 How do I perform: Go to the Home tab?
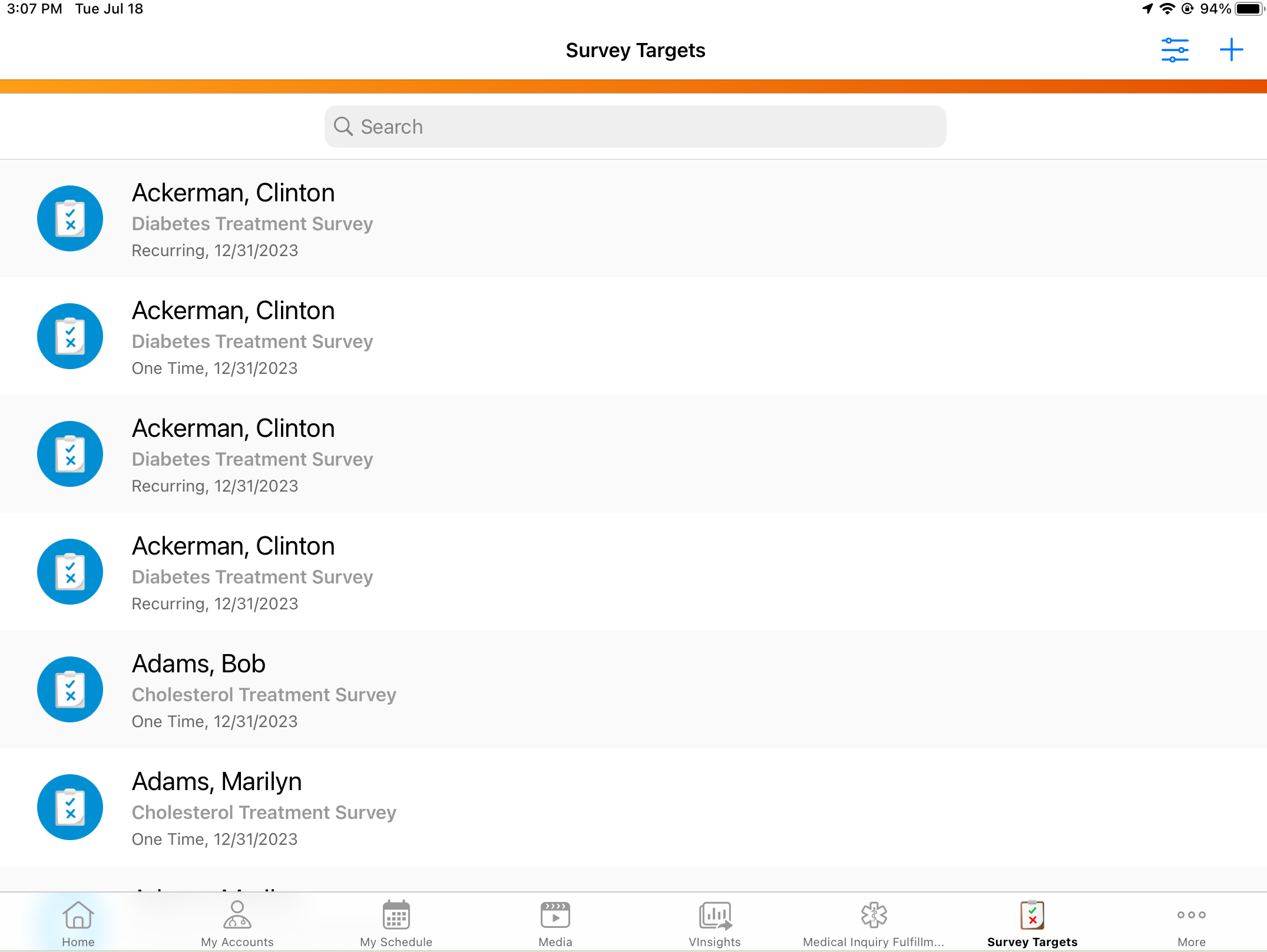(x=78, y=923)
